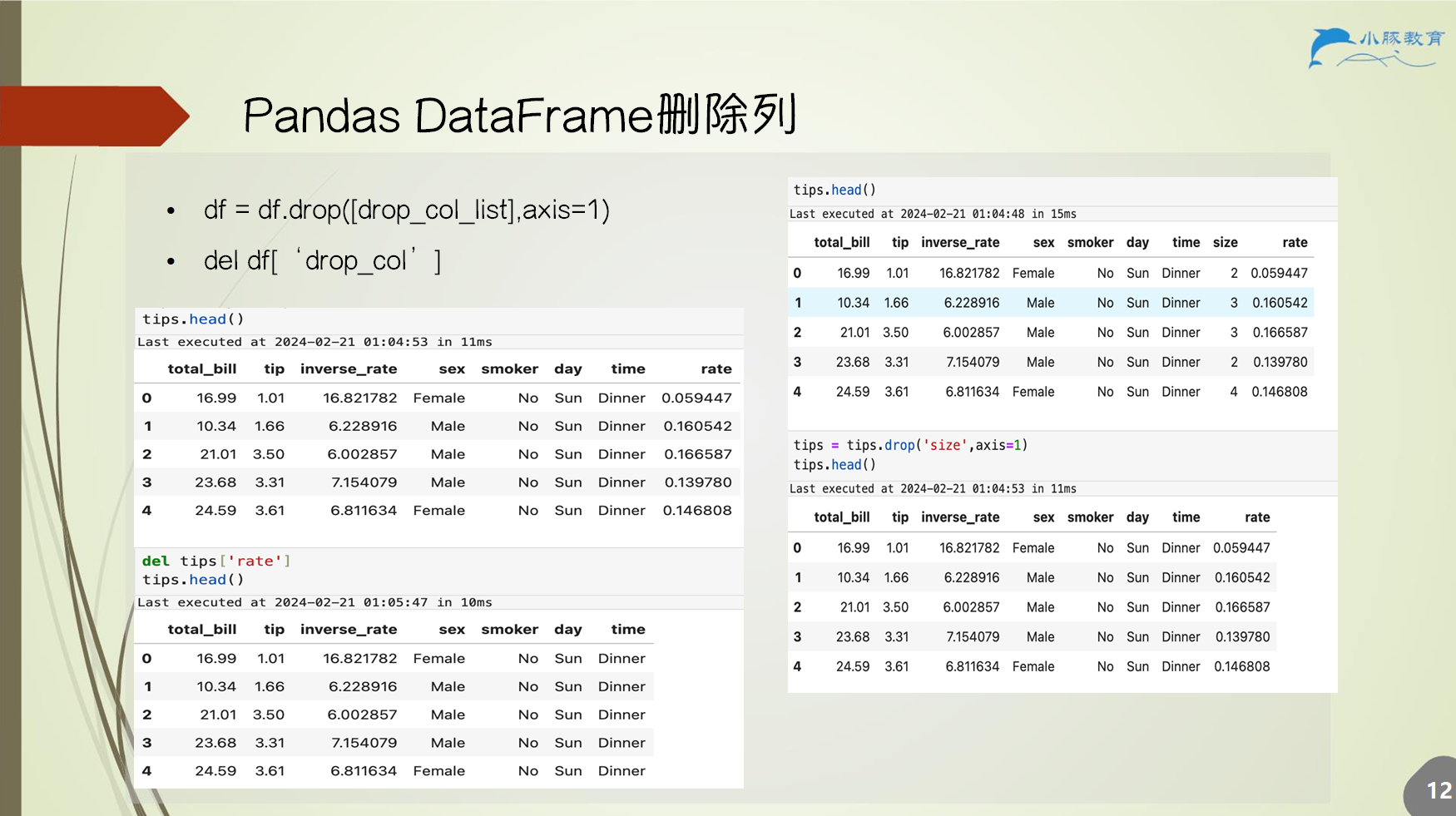Click 6.002857 in the table below del tips['rate']
Screen dimensions: 1456x816
(362, 715)
